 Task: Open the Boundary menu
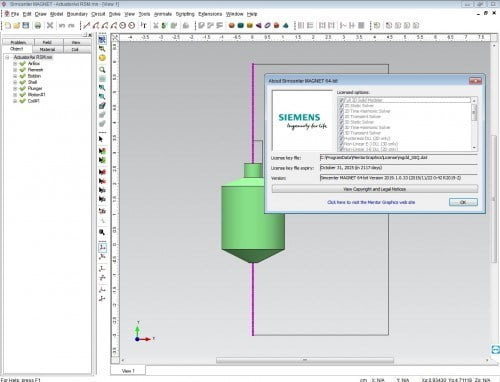77,14
